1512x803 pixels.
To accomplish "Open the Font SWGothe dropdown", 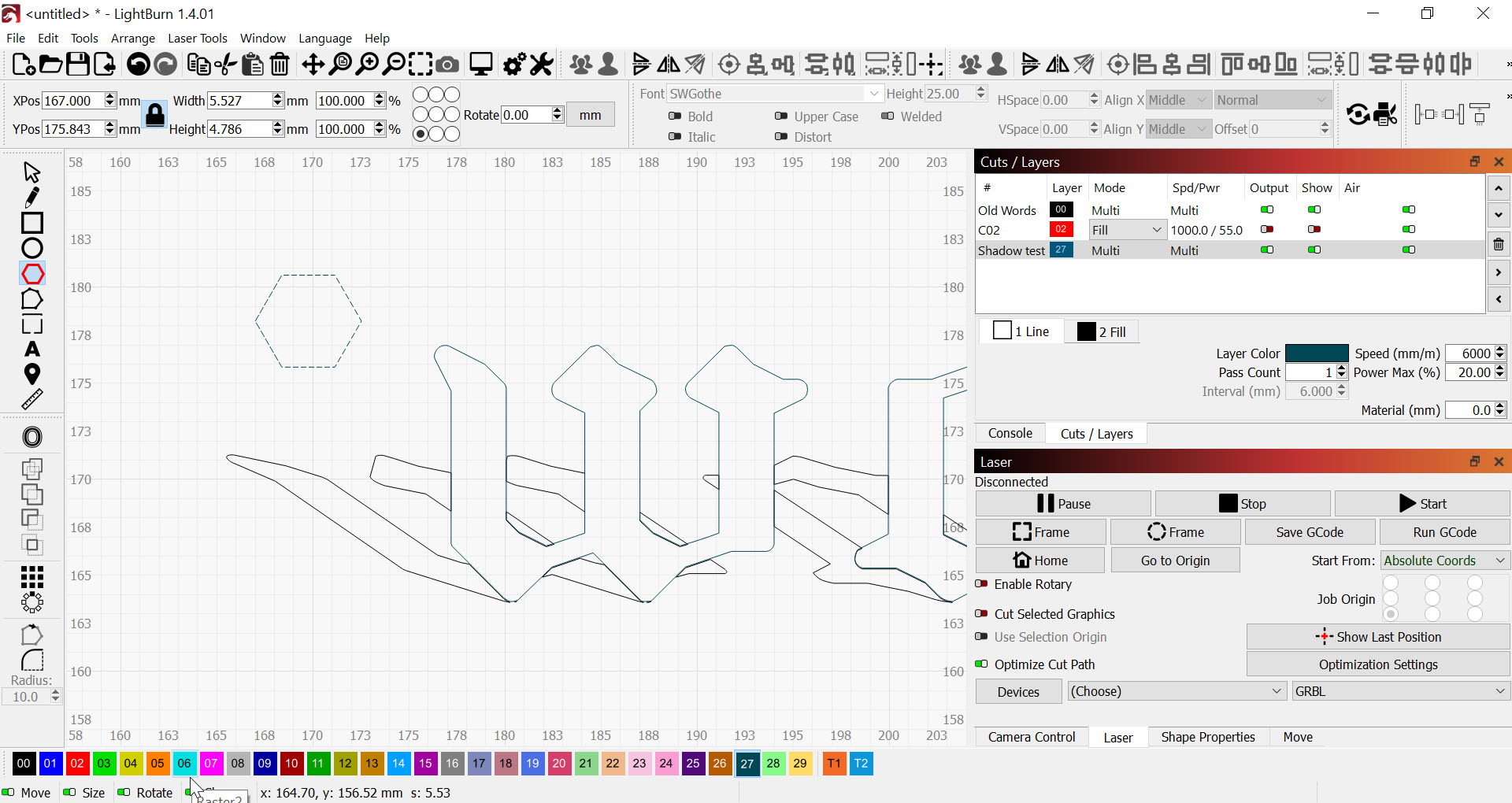I will 776,94.
